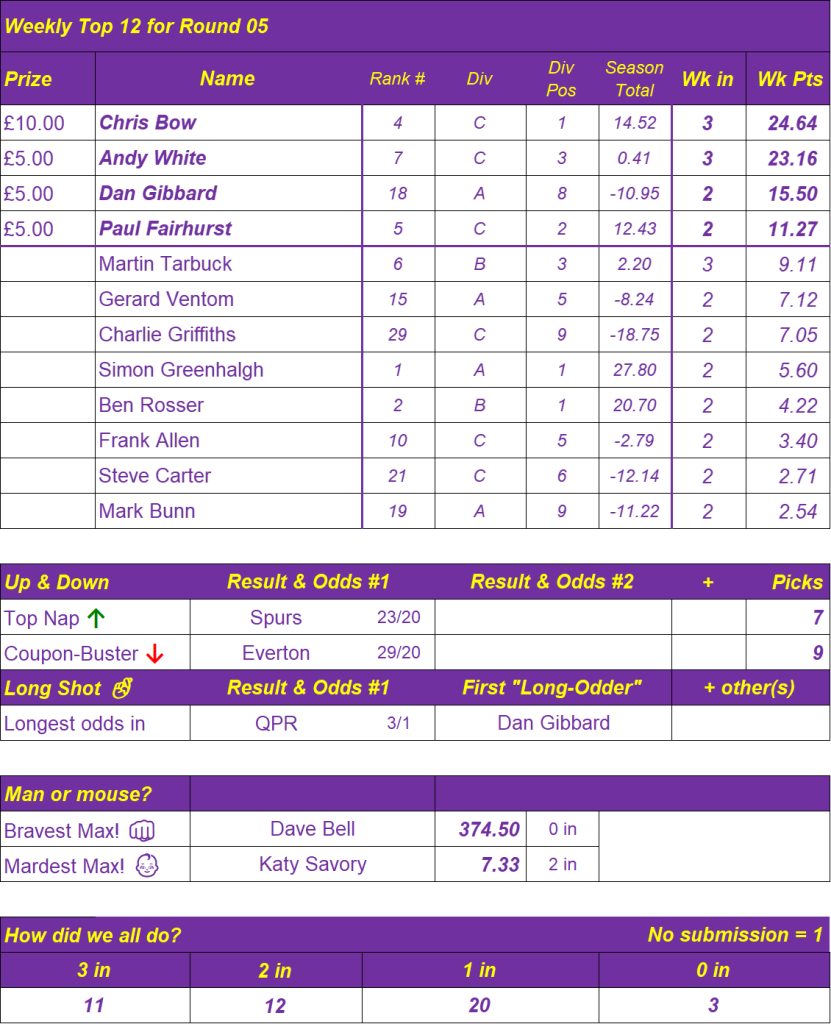Click the 3/1 odds value
The width and height of the screenshot is (831, 1024).
(399, 723)
